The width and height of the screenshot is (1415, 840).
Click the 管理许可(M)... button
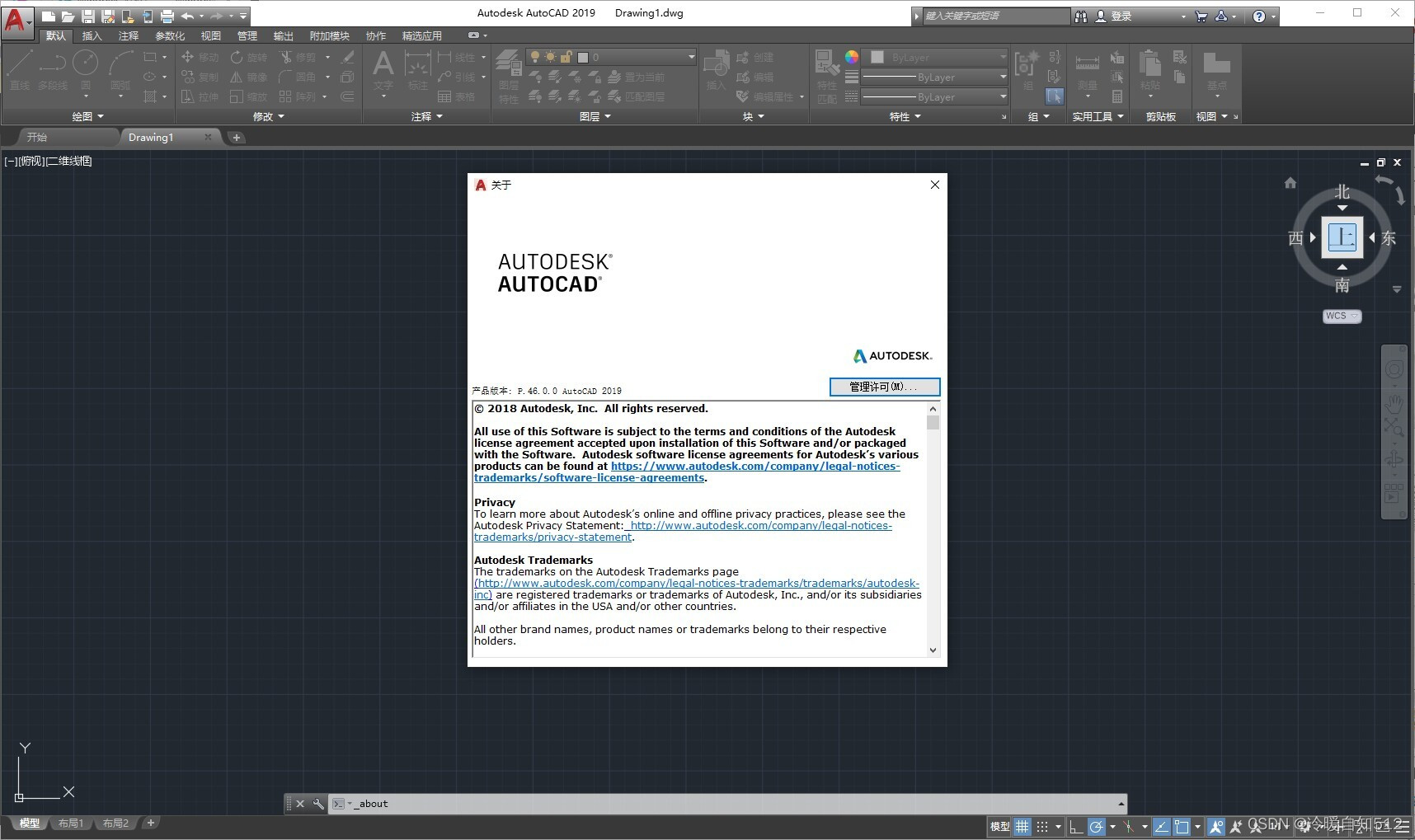[x=884, y=387]
